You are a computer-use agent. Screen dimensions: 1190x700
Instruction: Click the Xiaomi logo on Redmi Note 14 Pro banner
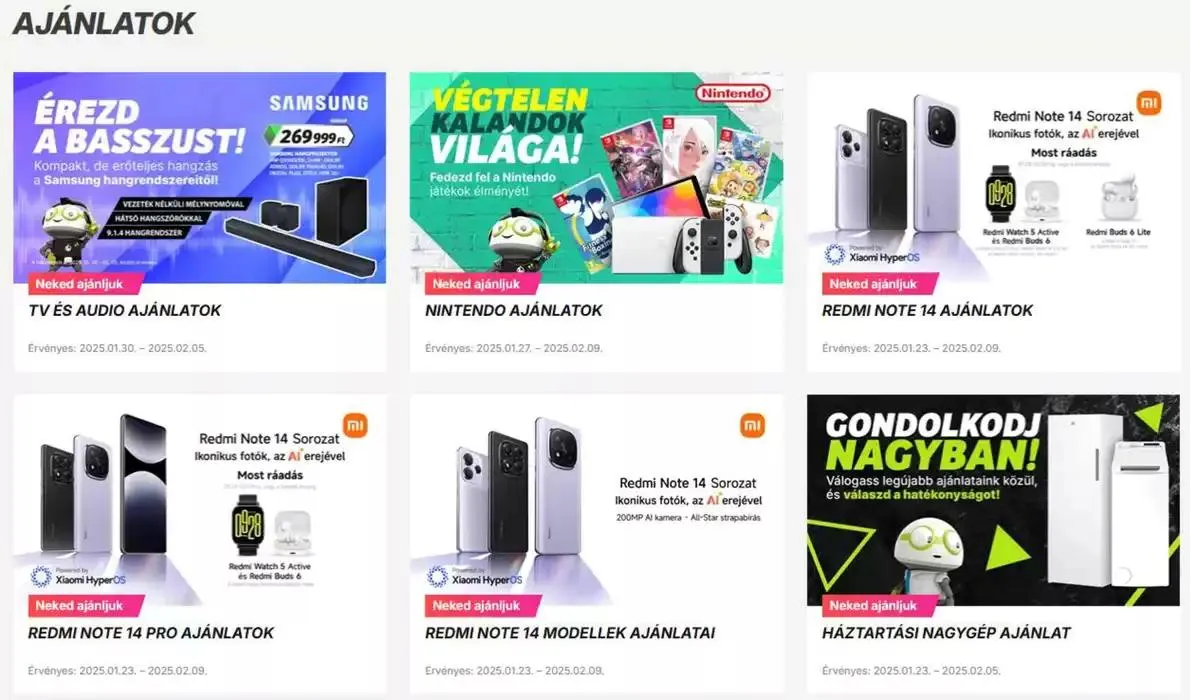click(x=355, y=425)
